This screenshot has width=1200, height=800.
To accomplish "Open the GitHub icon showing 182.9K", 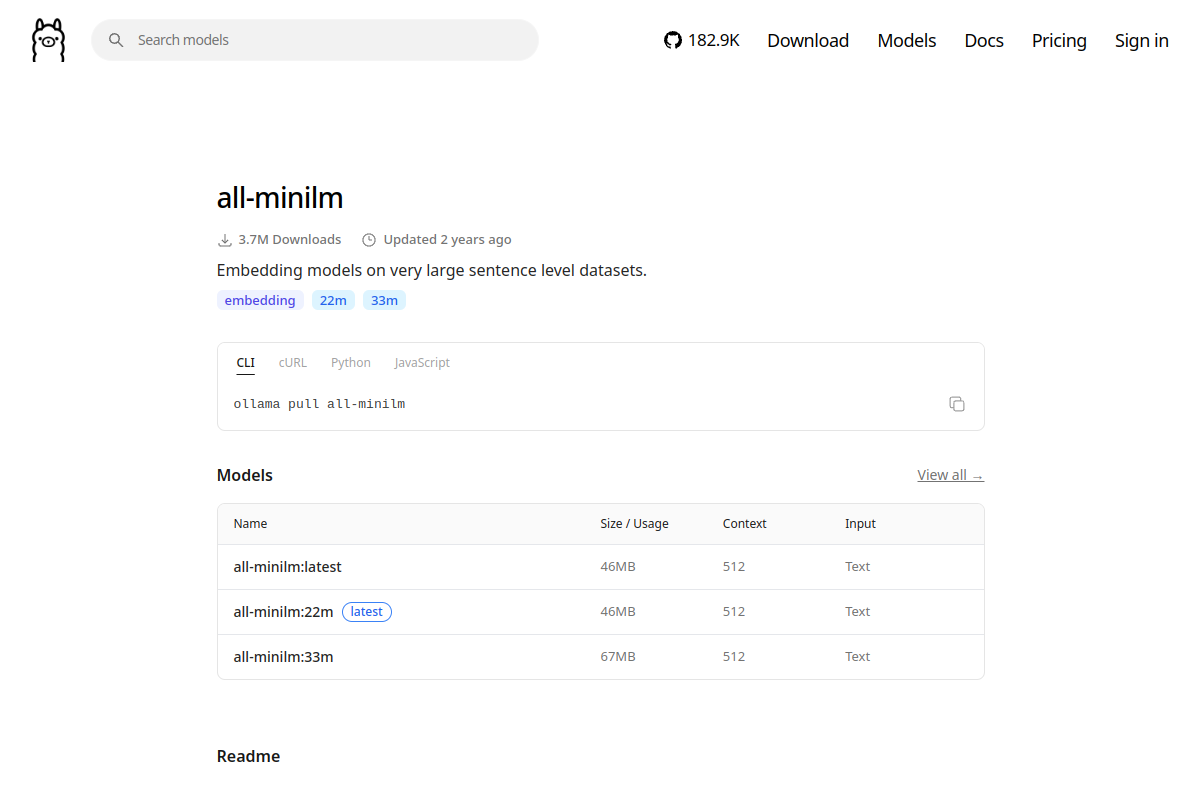I will 702,40.
